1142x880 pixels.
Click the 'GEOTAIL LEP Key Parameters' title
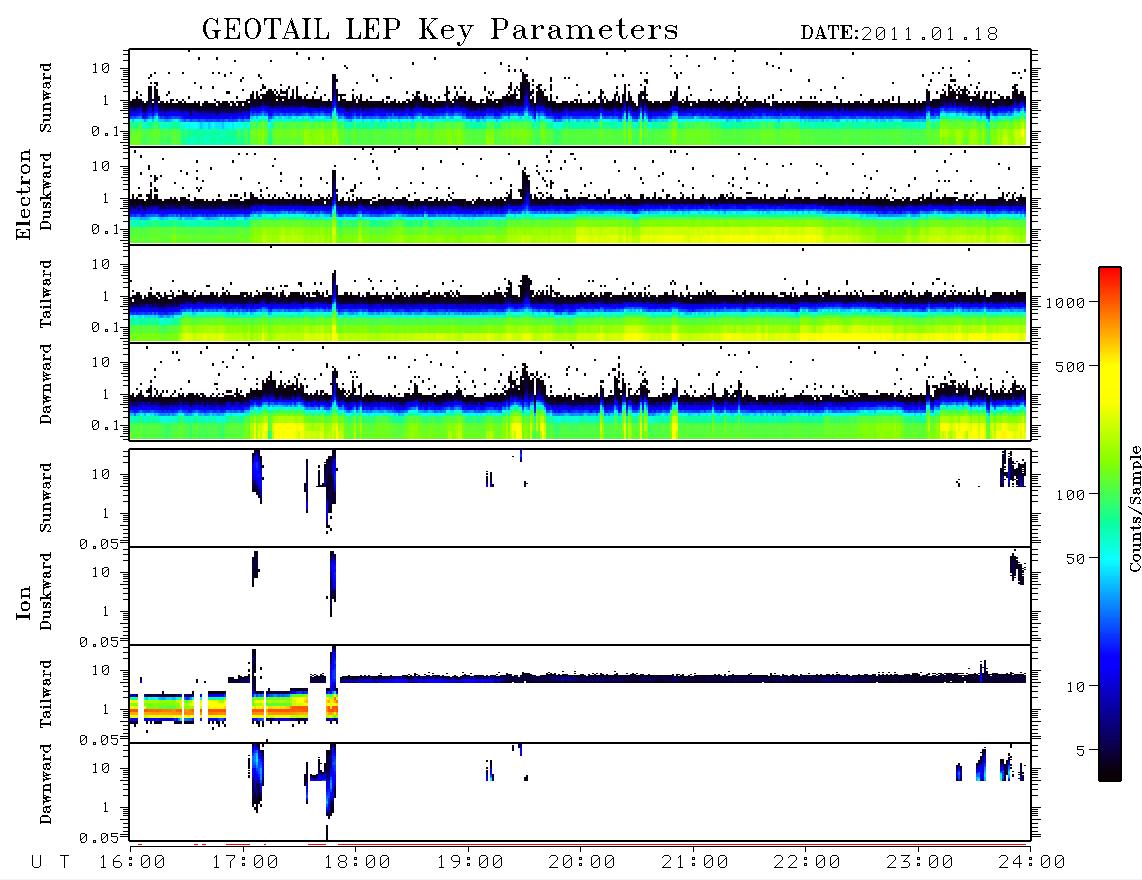440,30
